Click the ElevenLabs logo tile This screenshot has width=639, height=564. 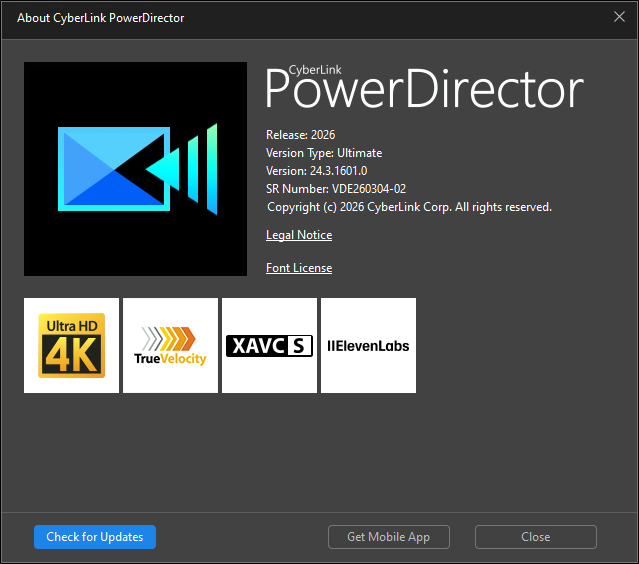(368, 346)
